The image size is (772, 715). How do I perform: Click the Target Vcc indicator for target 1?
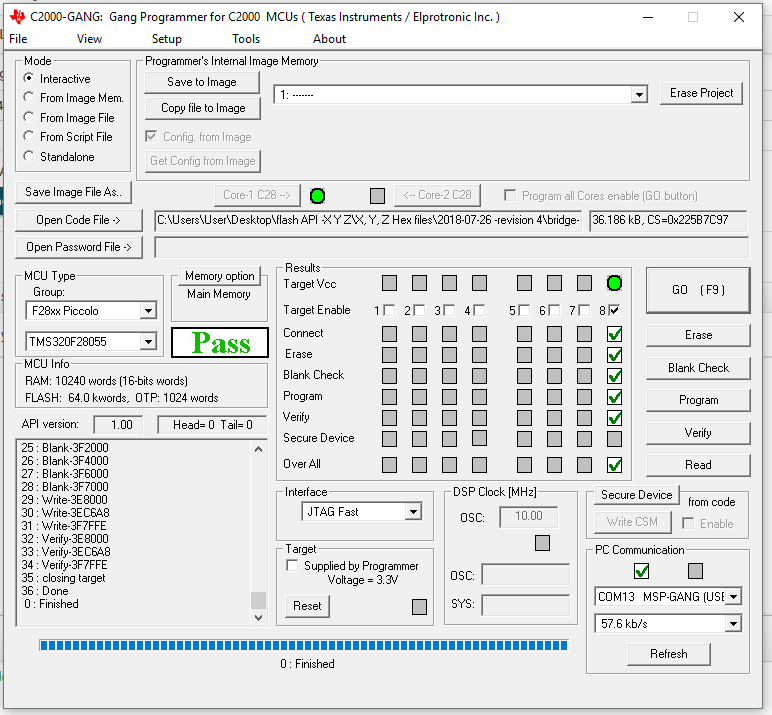(x=389, y=283)
